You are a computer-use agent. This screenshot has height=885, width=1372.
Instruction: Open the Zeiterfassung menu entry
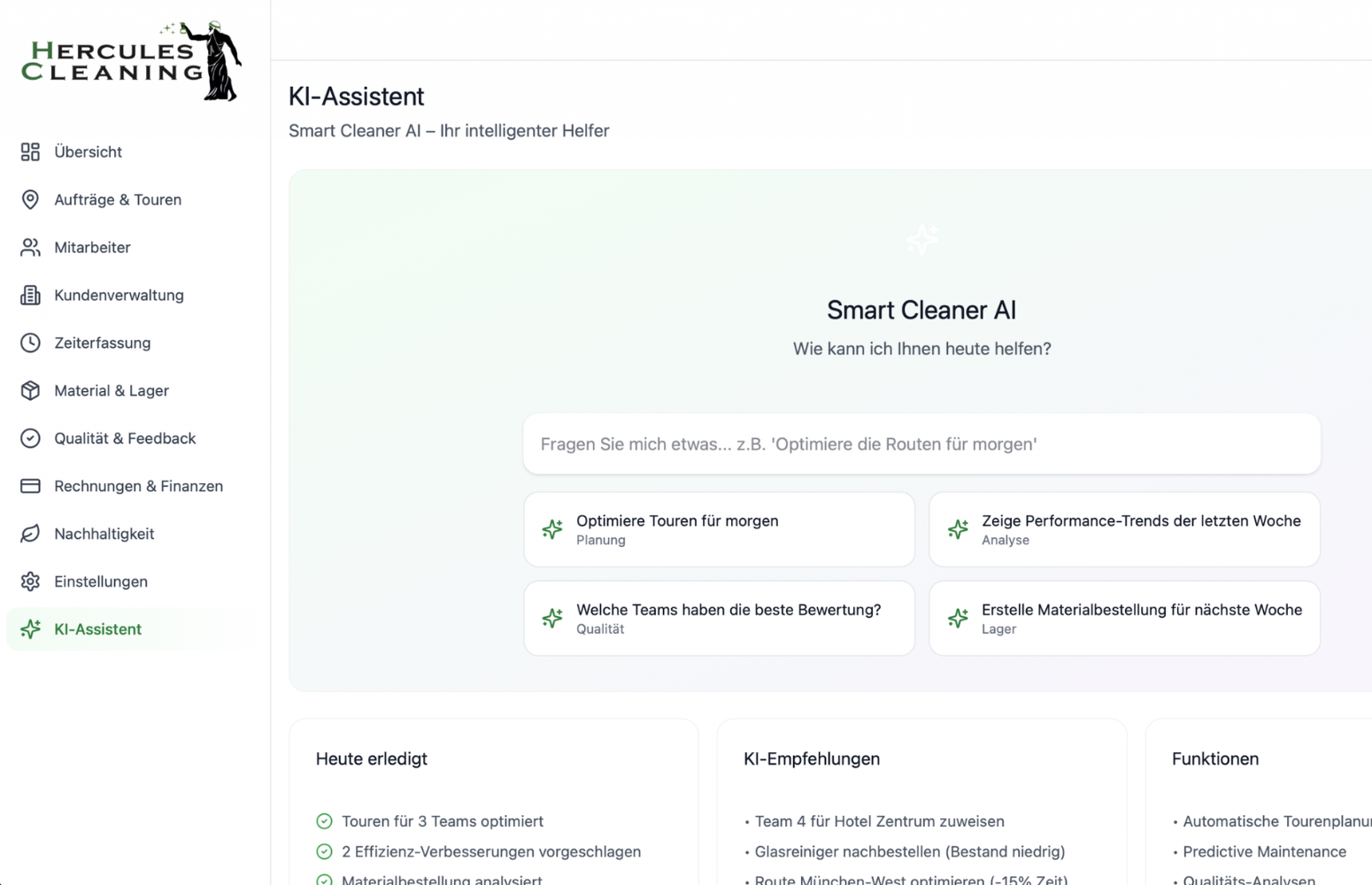tap(102, 343)
